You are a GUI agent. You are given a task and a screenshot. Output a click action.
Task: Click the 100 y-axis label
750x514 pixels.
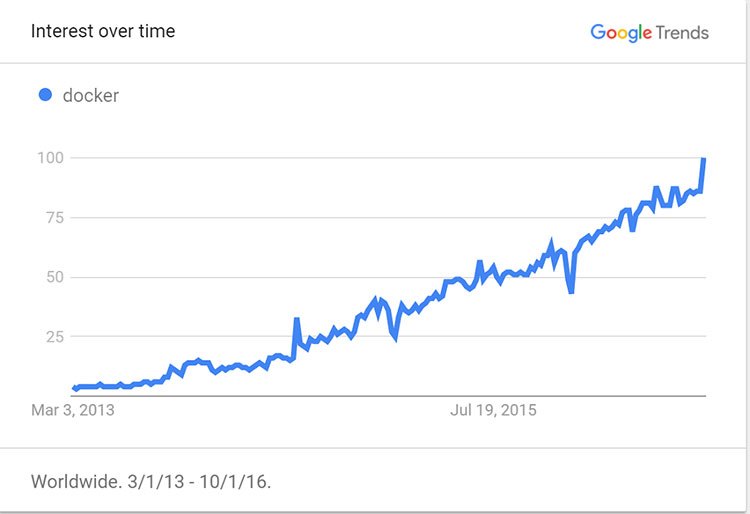[x=50, y=157]
